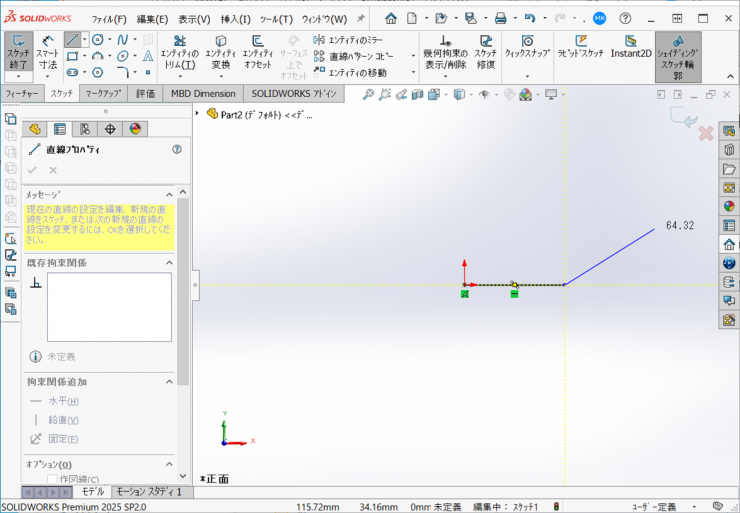Click the Rapid Sketch (ラピッドスケッチ) icon

[581, 47]
